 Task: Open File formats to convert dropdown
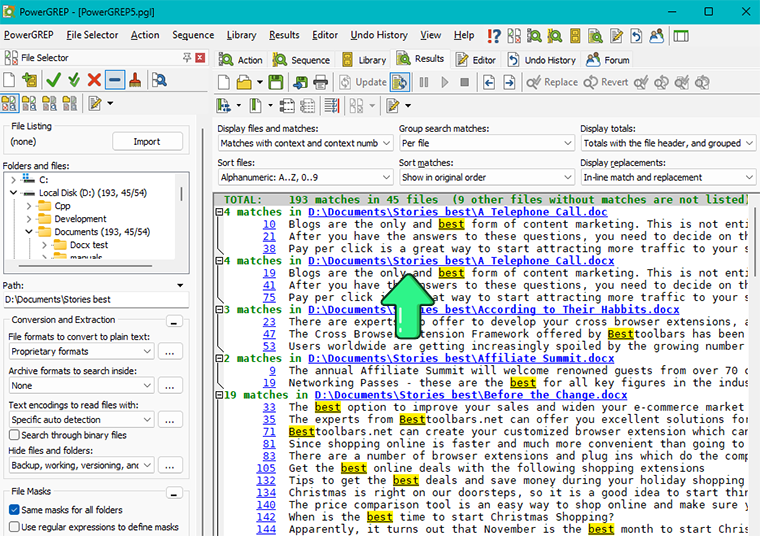[x=81, y=351]
